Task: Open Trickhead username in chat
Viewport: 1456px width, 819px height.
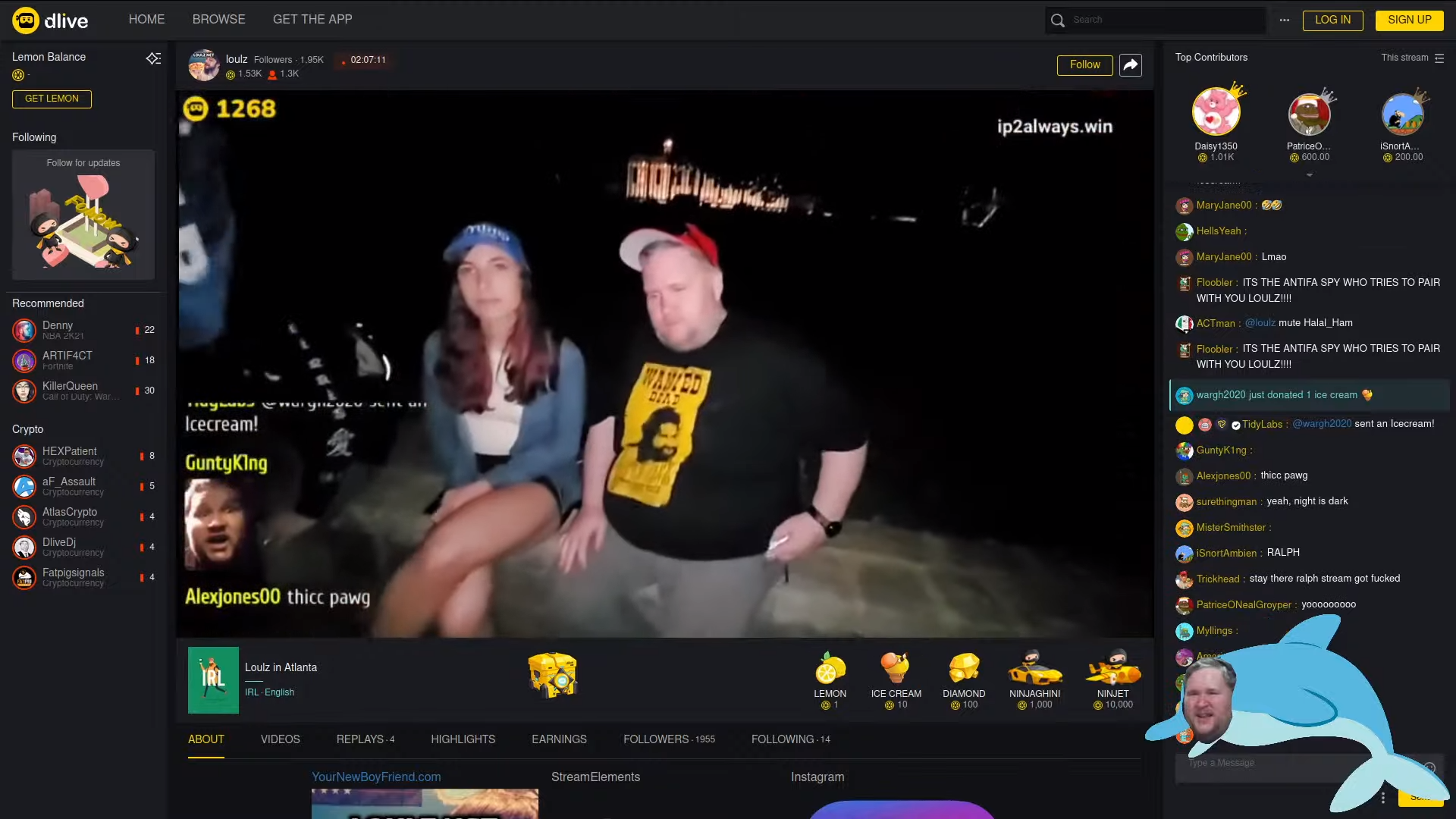Action: [1218, 579]
